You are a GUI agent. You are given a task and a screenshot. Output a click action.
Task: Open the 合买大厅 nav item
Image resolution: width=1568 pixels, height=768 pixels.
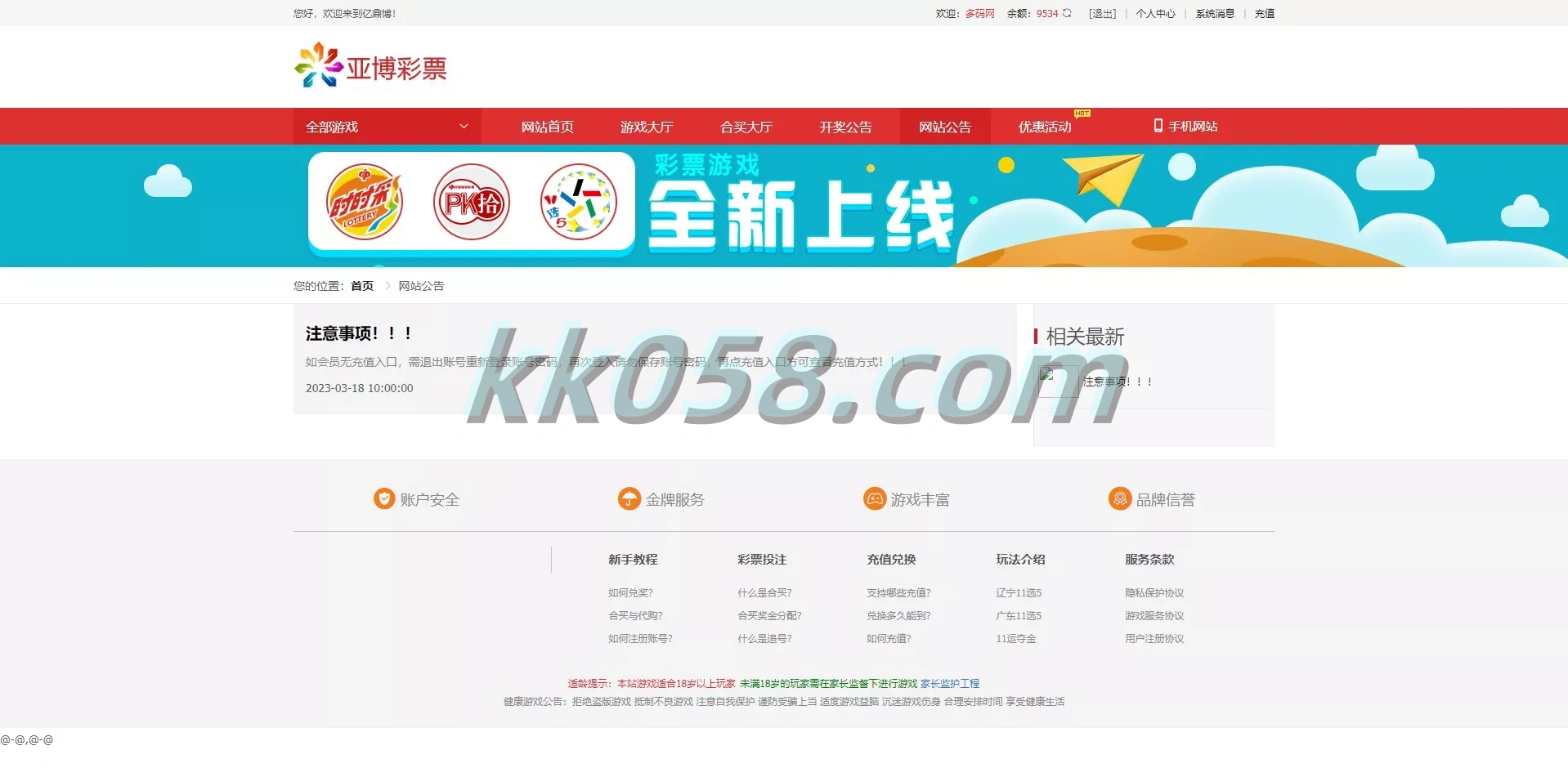tap(746, 127)
